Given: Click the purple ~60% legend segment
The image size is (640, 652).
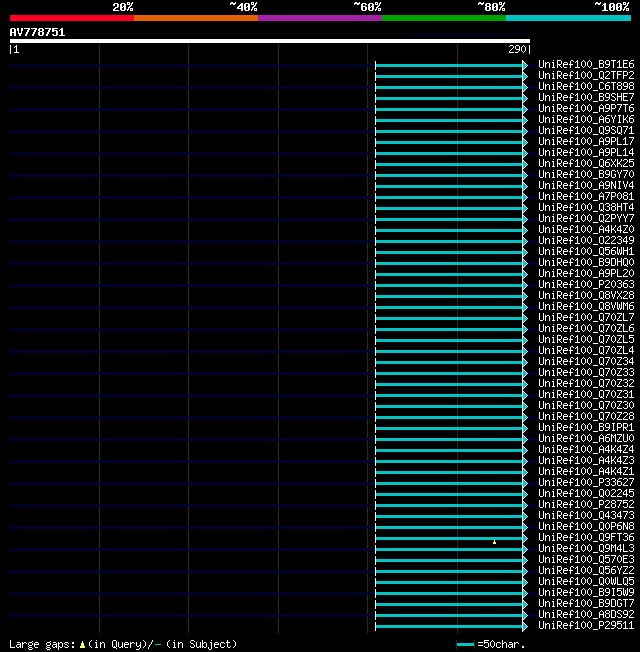Looking at the screenshot, I should 320,18.
